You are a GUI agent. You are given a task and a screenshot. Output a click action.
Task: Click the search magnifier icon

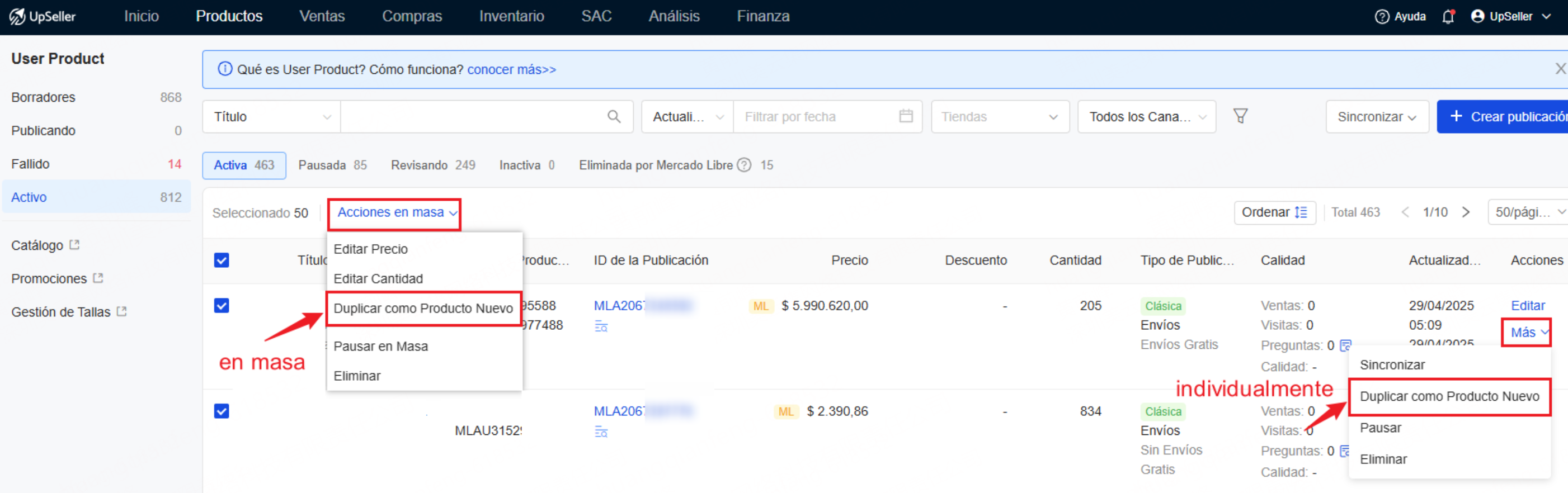614,117
